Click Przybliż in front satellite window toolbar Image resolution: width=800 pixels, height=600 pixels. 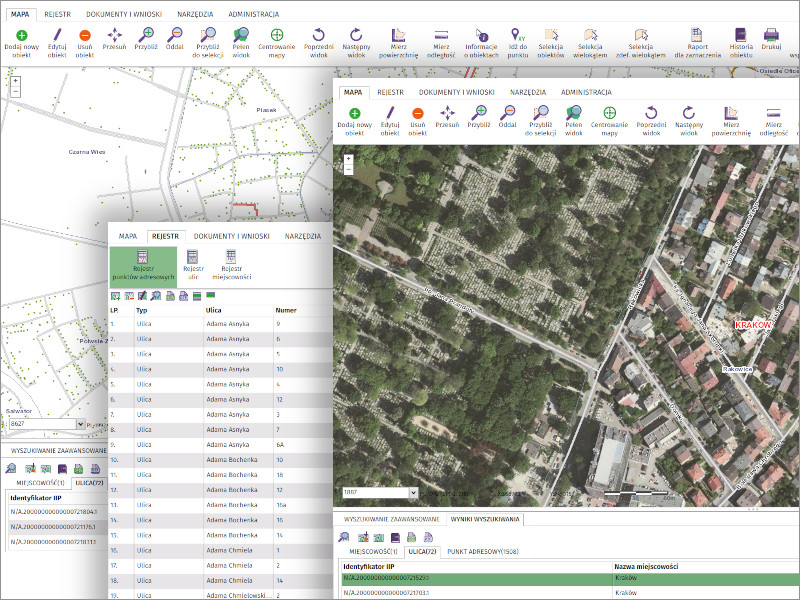(479, 118)
